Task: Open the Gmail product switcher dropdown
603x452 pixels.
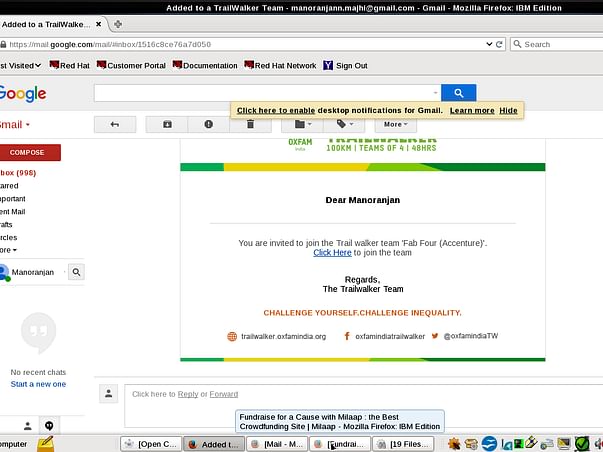Action: tap(15, 125)
